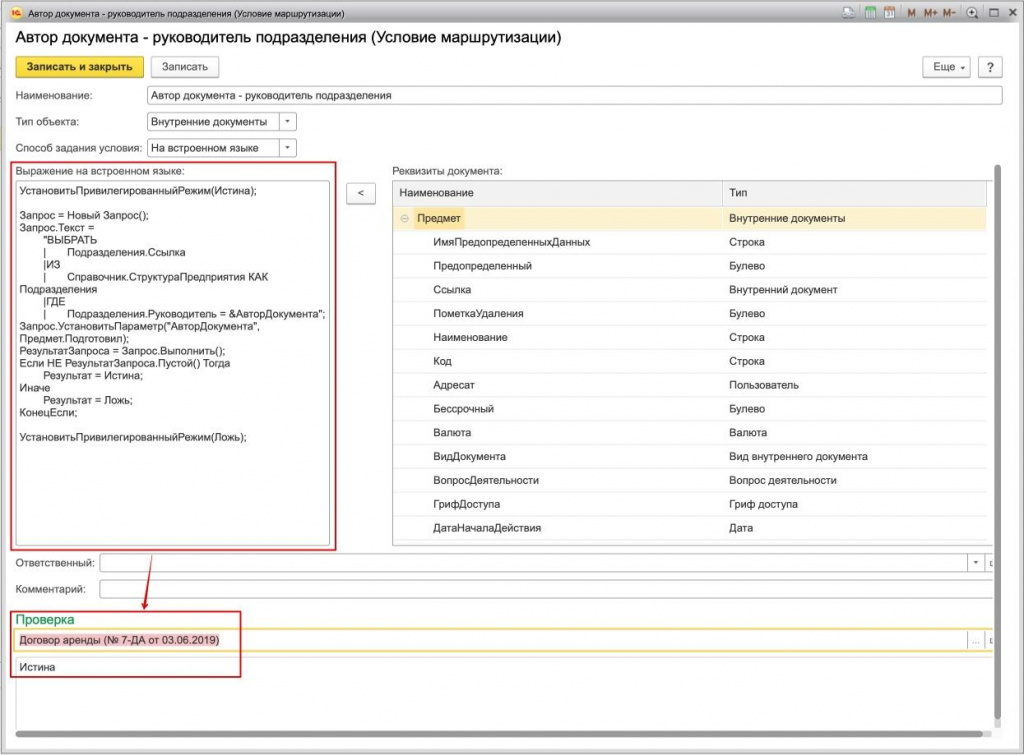1024x755 pixels.
Task: Open the 'Еще' menu
Action: 946,67
